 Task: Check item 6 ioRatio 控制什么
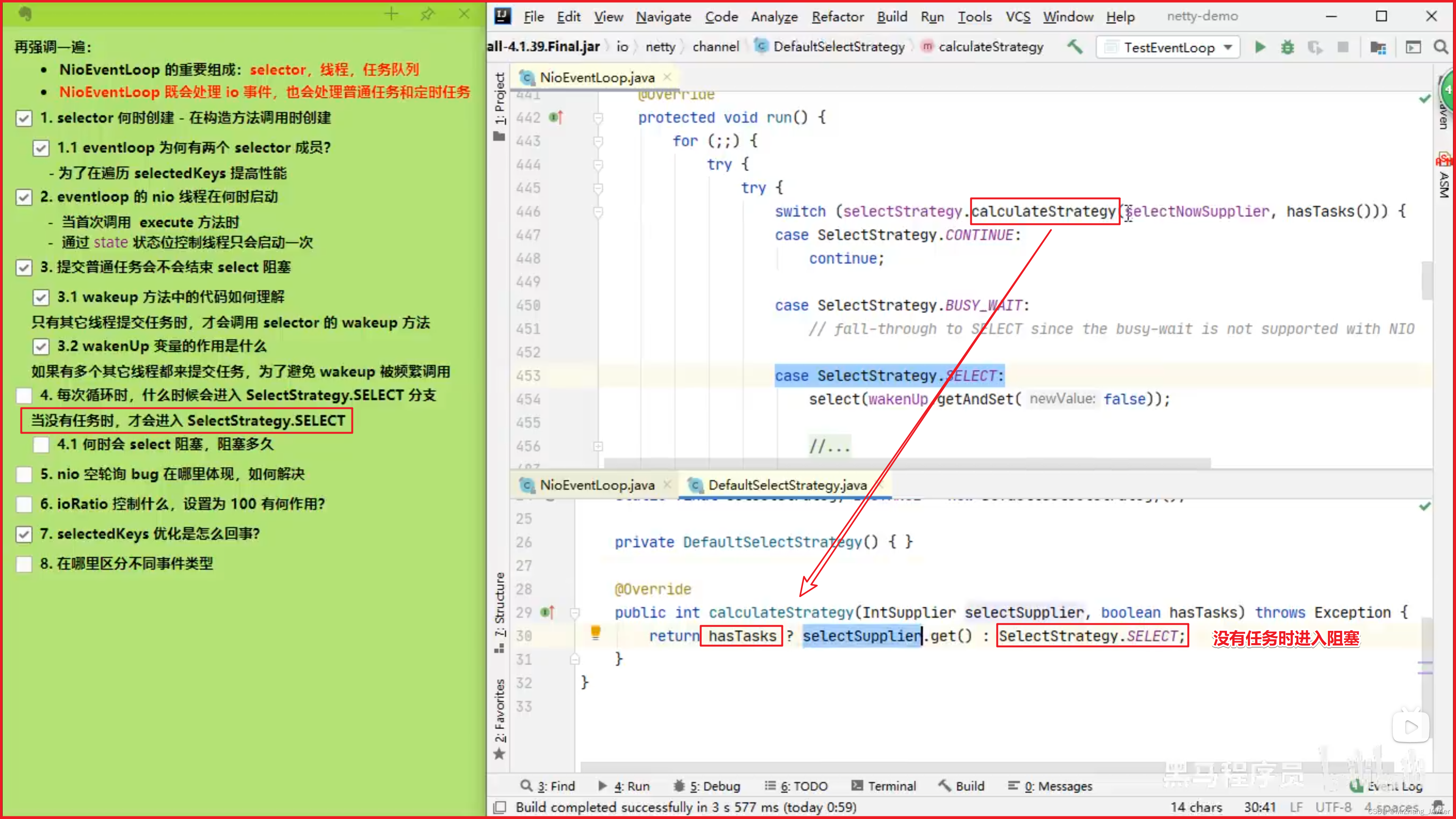[24, 505]
